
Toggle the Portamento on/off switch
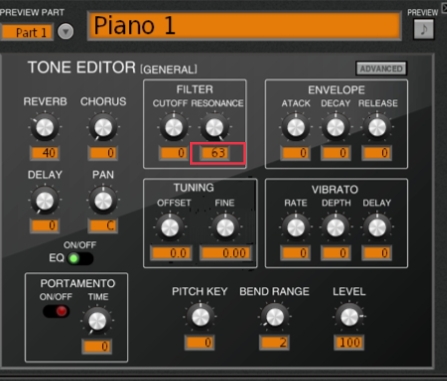click(x=56, y=311)
